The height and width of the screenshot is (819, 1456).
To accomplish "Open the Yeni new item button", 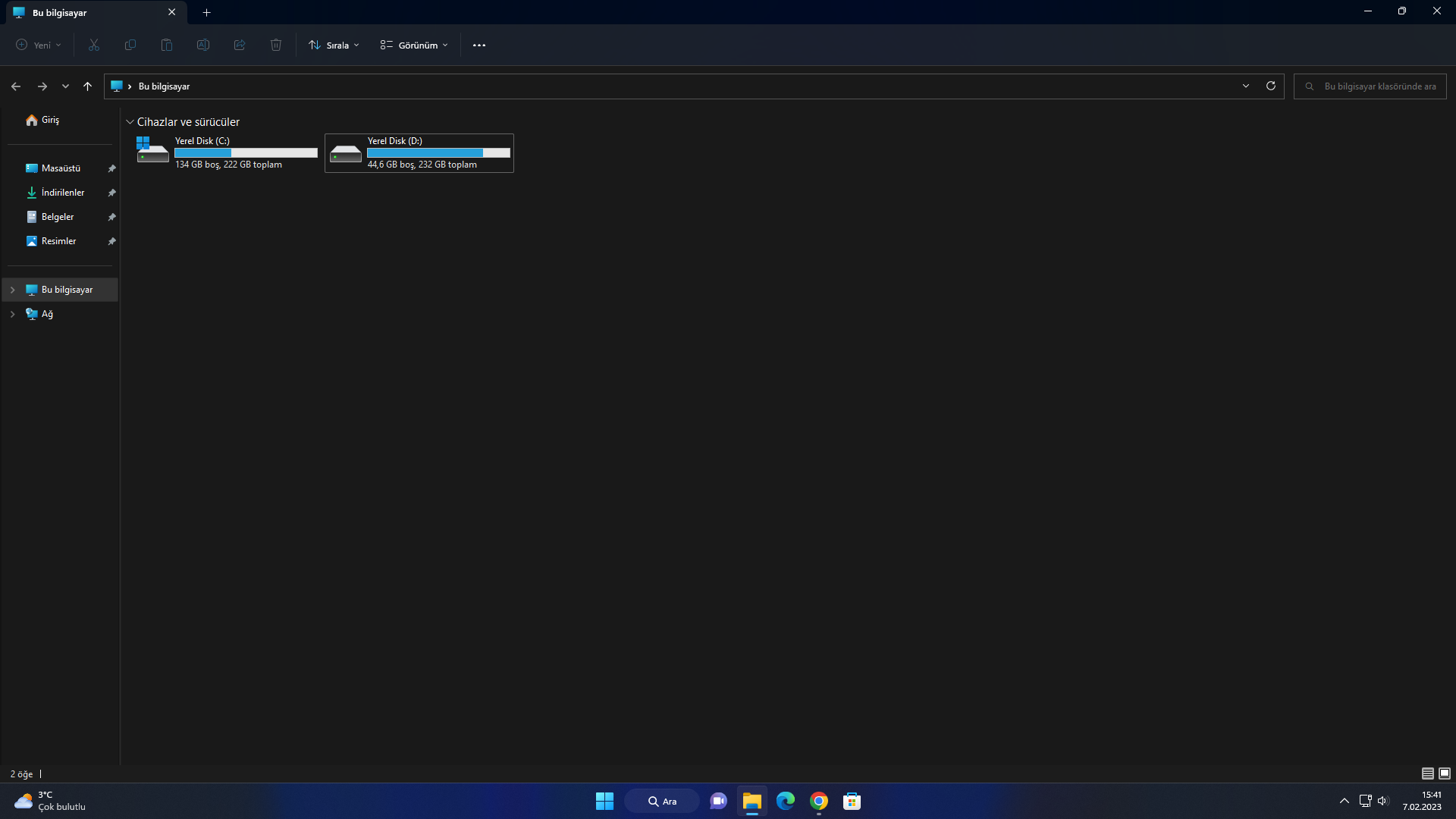I will pos(39,45).
